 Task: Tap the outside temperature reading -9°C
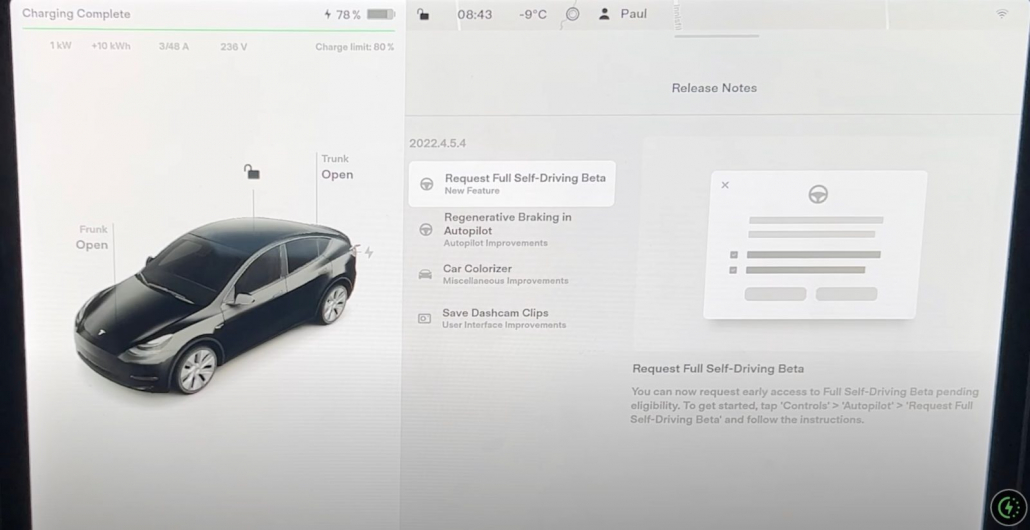click(x=533, y=14)
